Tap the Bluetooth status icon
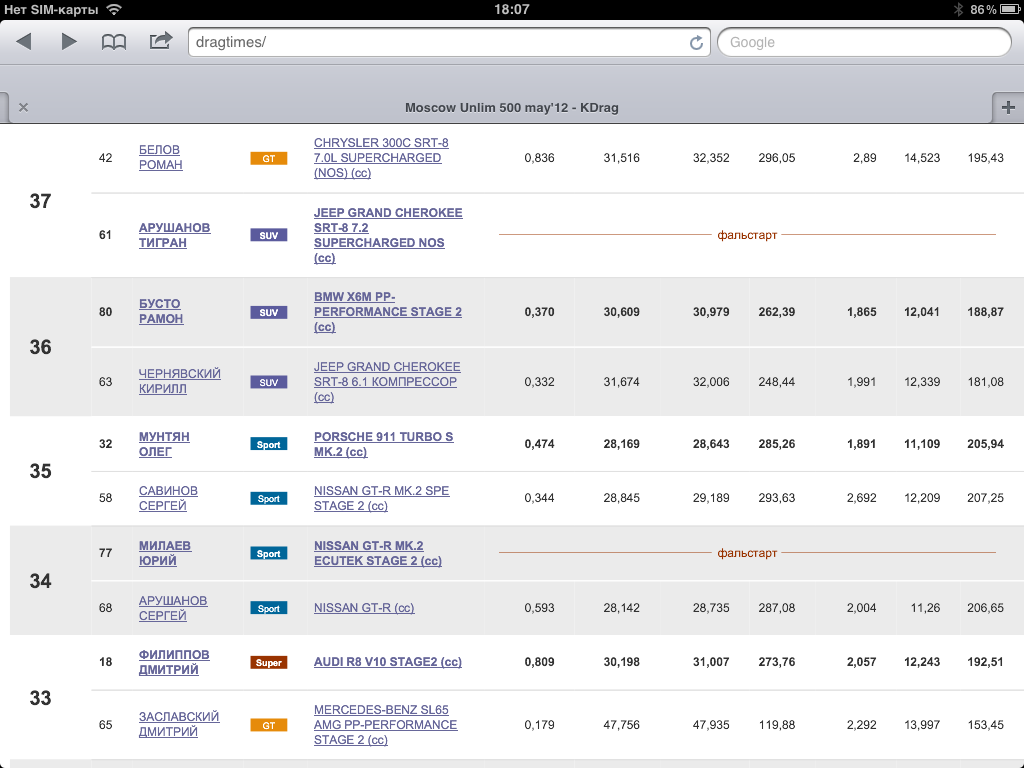The image size is (1024, 768). point(958,9)
